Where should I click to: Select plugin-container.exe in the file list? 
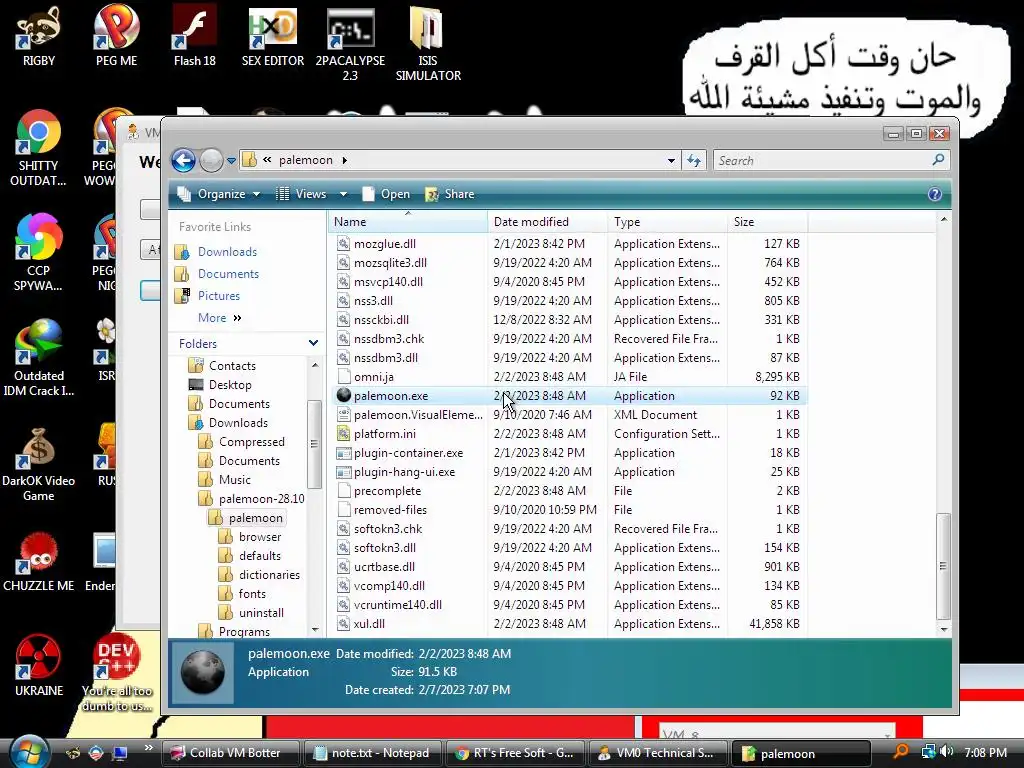[x=408, y=453]
